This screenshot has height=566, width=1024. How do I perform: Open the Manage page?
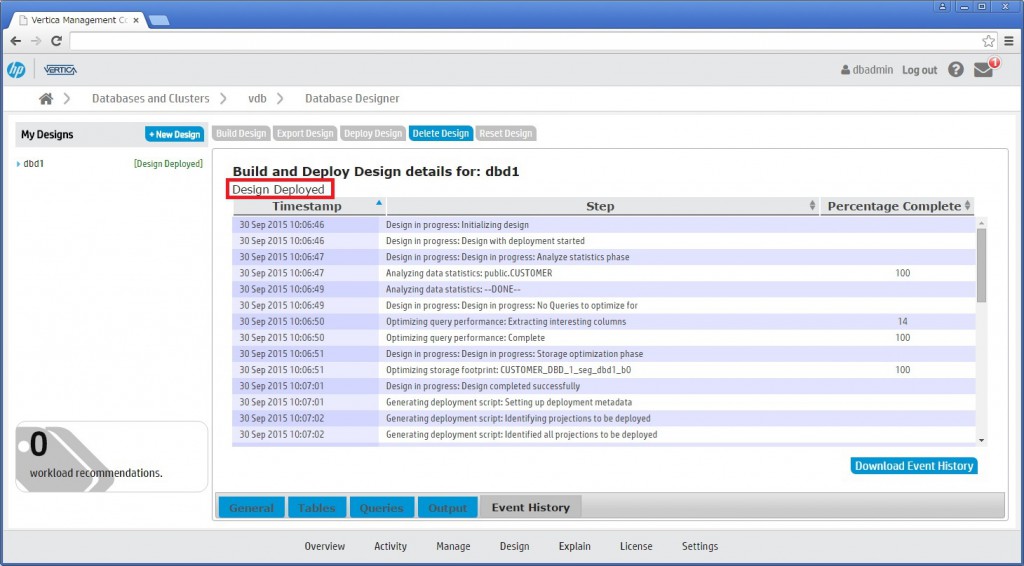453,546
